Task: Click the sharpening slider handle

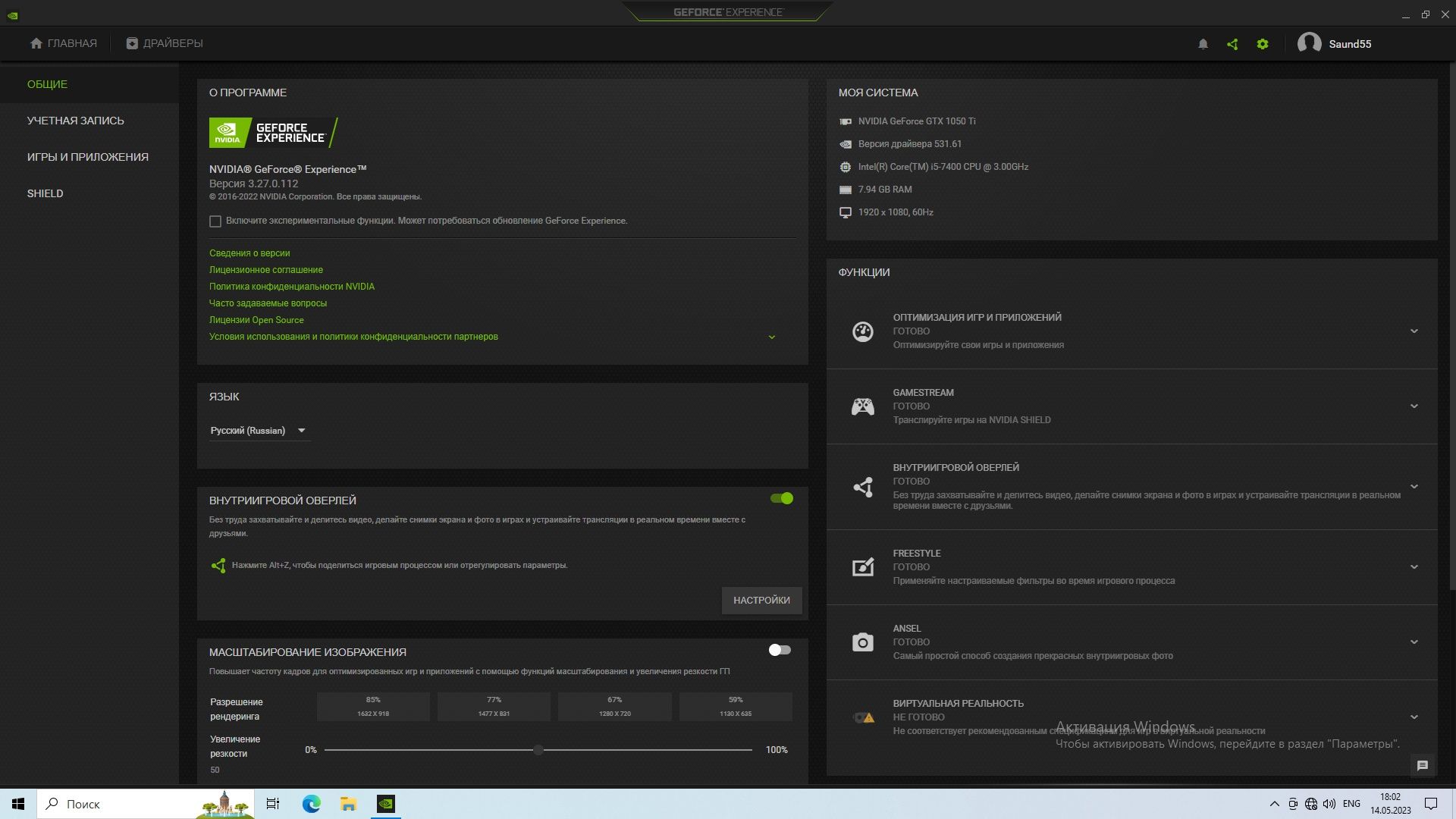Action: 538,750
